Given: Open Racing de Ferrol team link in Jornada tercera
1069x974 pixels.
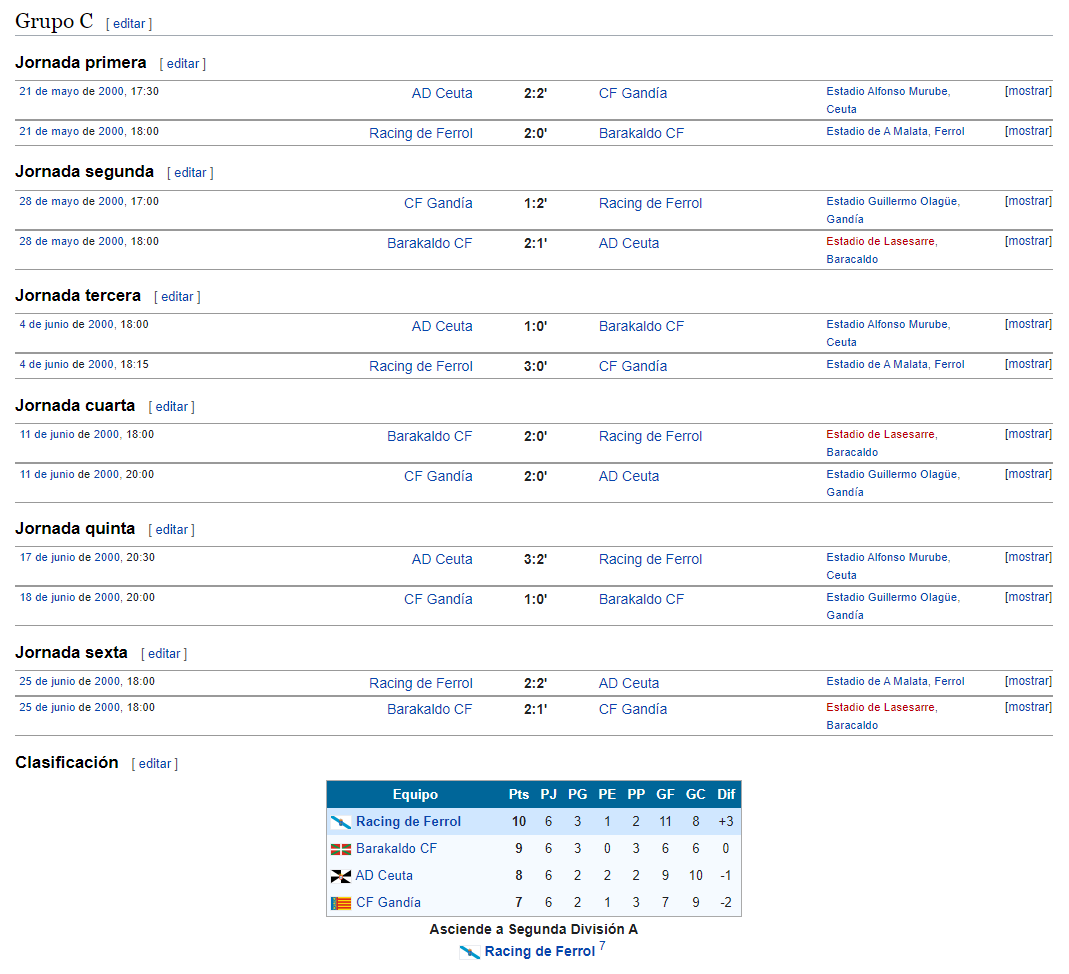Looking at the screenshot, I should coord(421,366).
